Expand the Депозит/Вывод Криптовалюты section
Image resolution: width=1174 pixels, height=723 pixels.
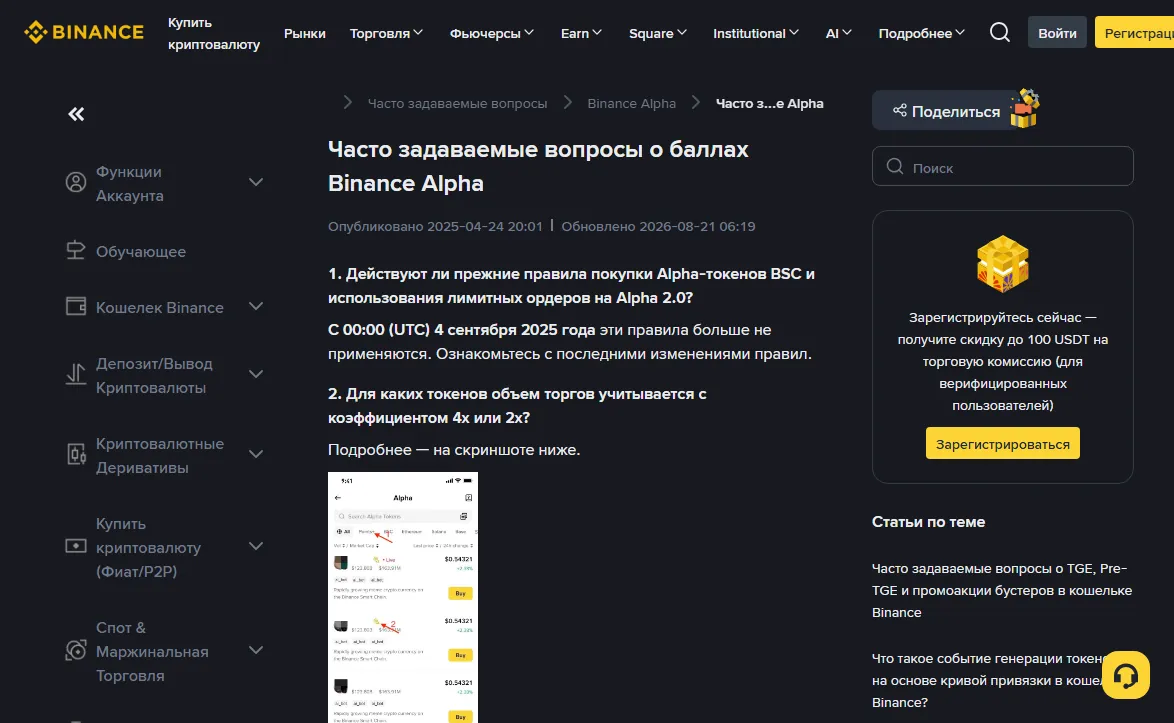tap(255, 373)
